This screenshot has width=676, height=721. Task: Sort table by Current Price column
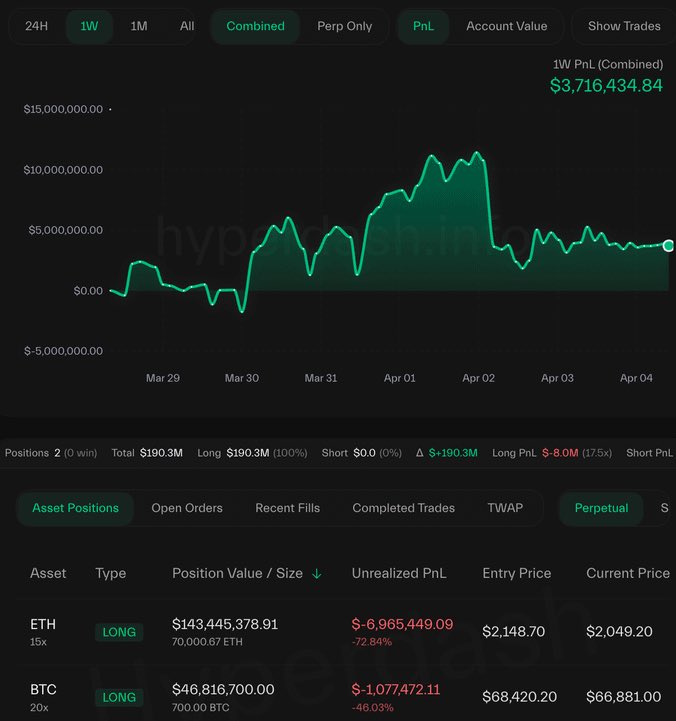[628, 573]
